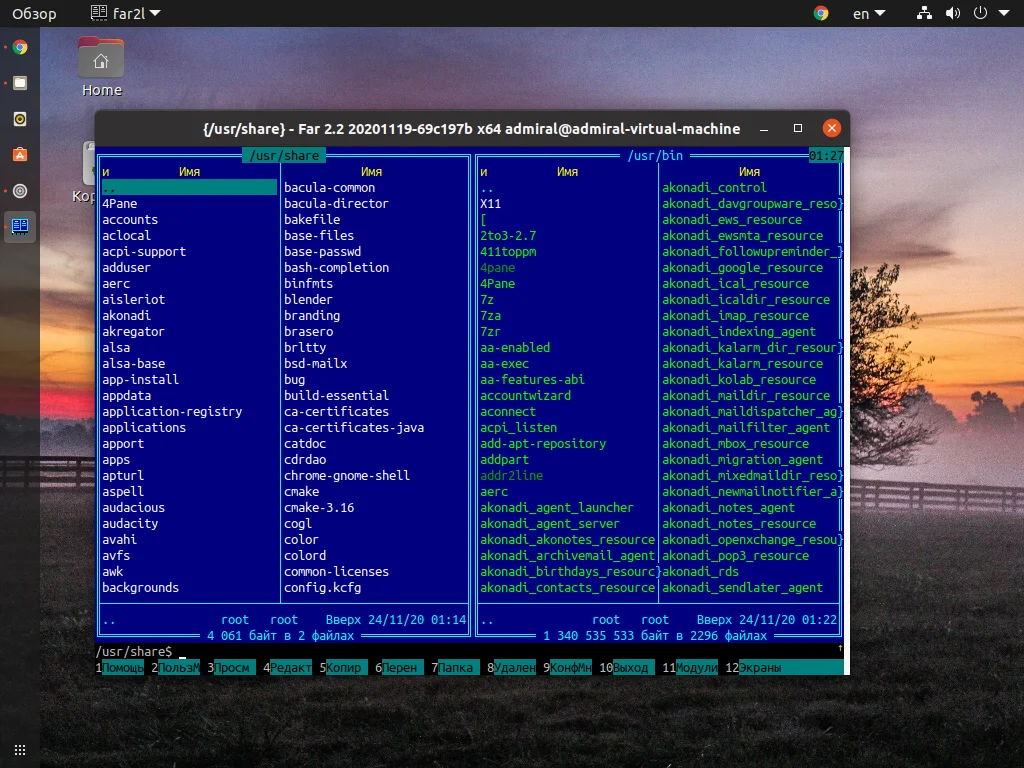
Task: Click the network icon in the top bar
Action: [924, 13]
